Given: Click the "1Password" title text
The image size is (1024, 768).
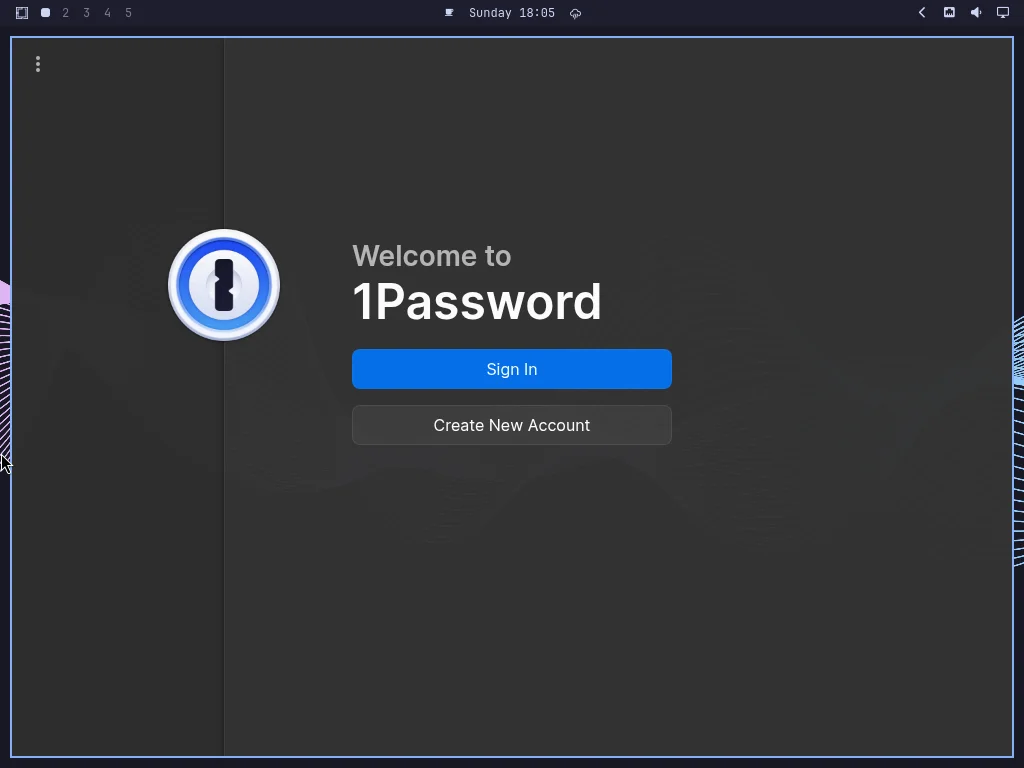Looking at the screenshot, I should (477, 302).
